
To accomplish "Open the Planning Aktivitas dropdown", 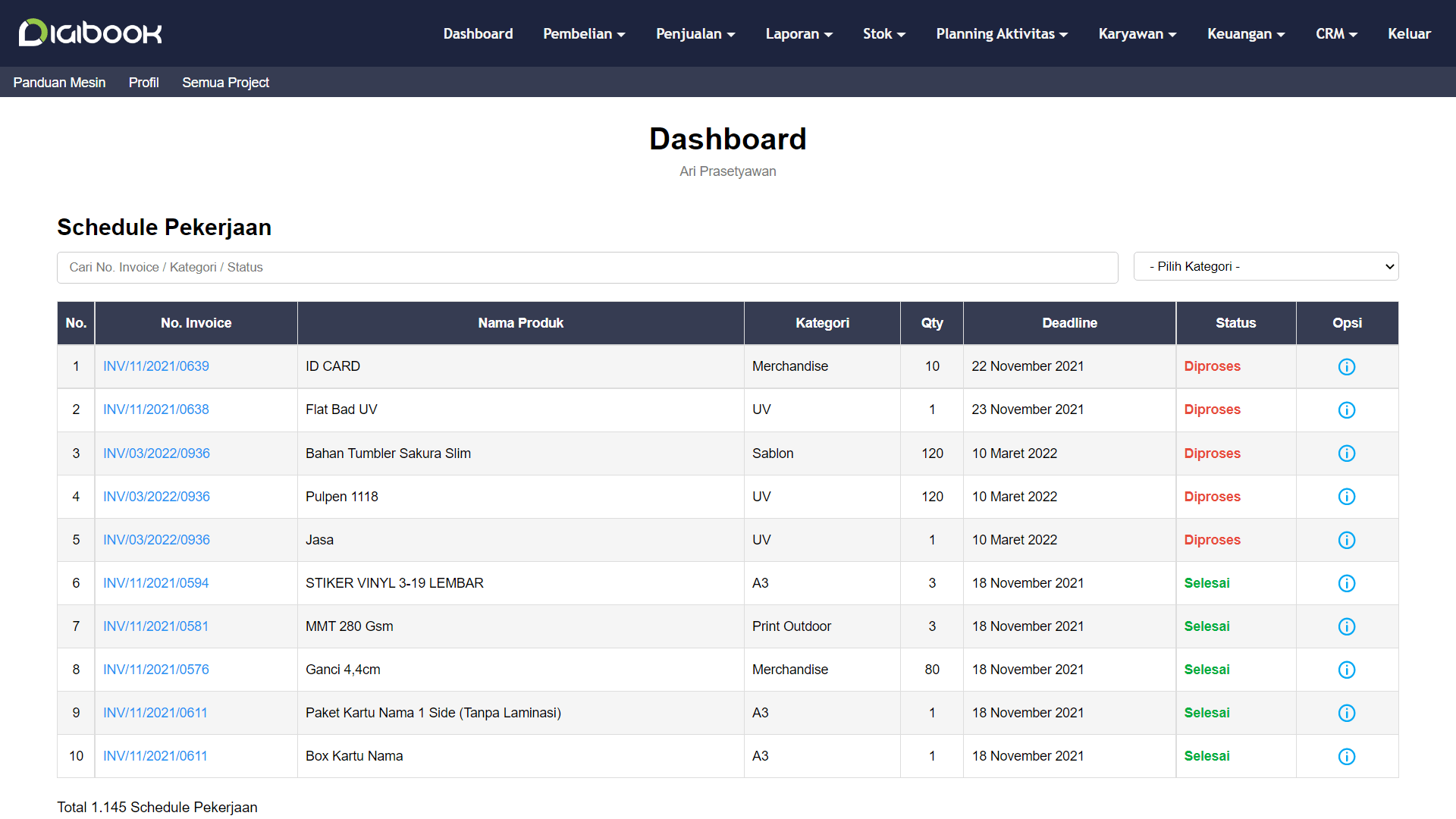I will tap(1001, 33).
